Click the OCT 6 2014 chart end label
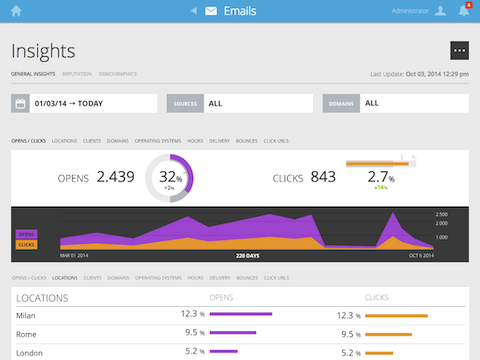This screenshot has width=480, height=360. [421, 255]
